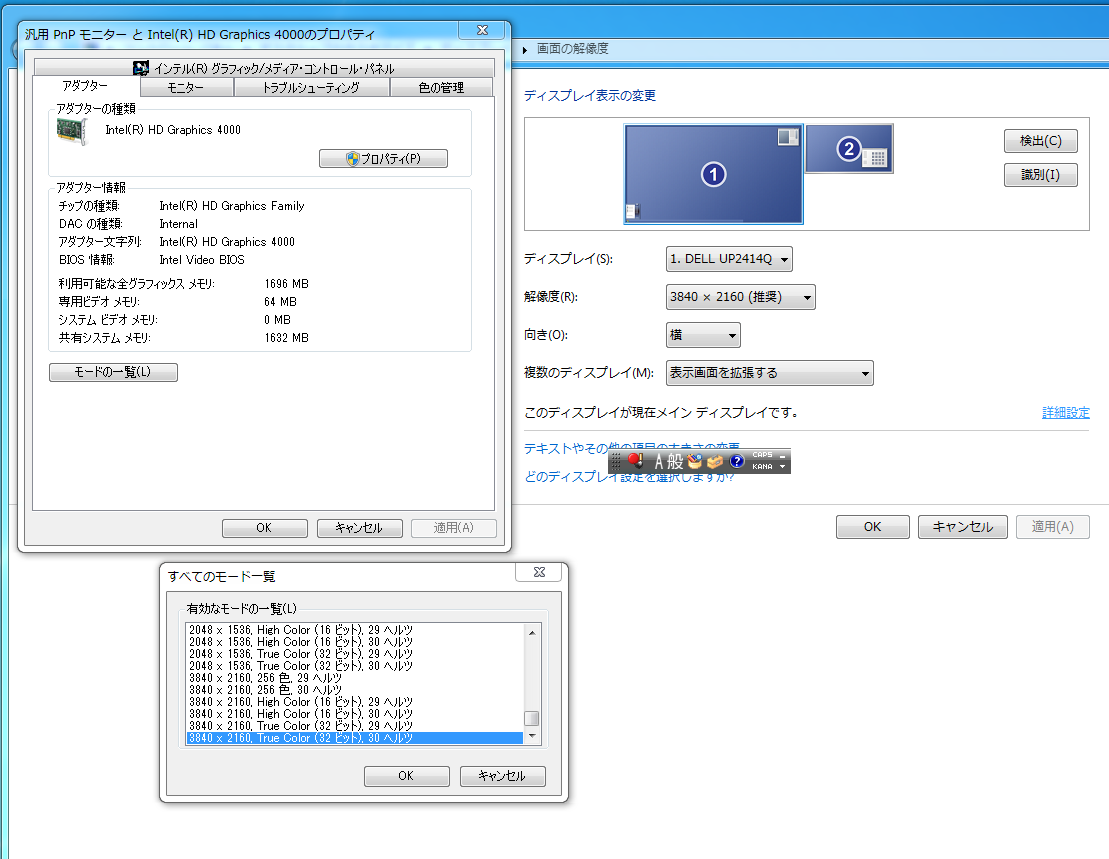Click the プロパティ(P) button with shield

coord(383,159)
